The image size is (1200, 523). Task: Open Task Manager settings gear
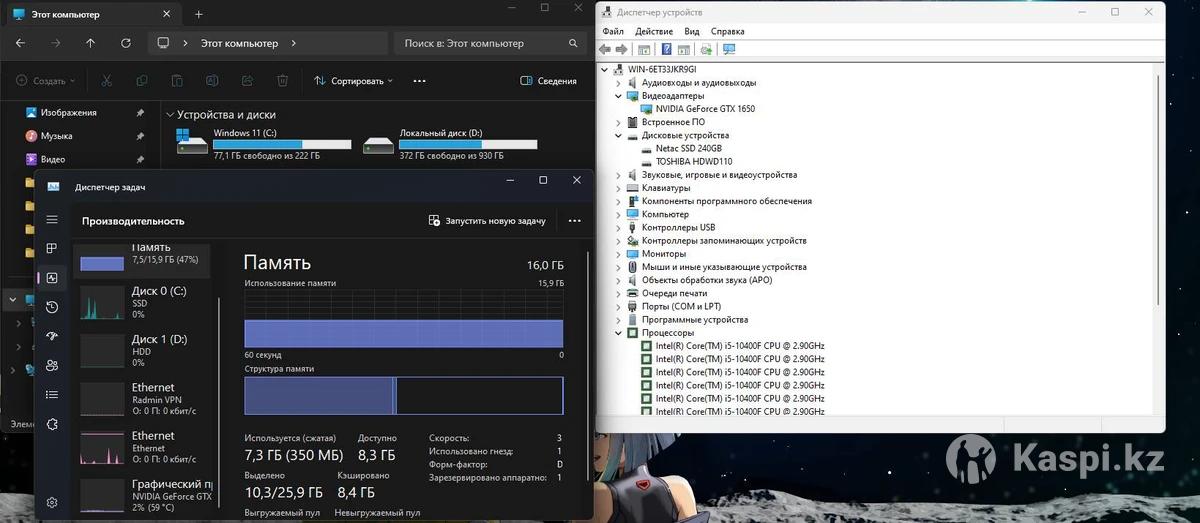tap(52, 502)
